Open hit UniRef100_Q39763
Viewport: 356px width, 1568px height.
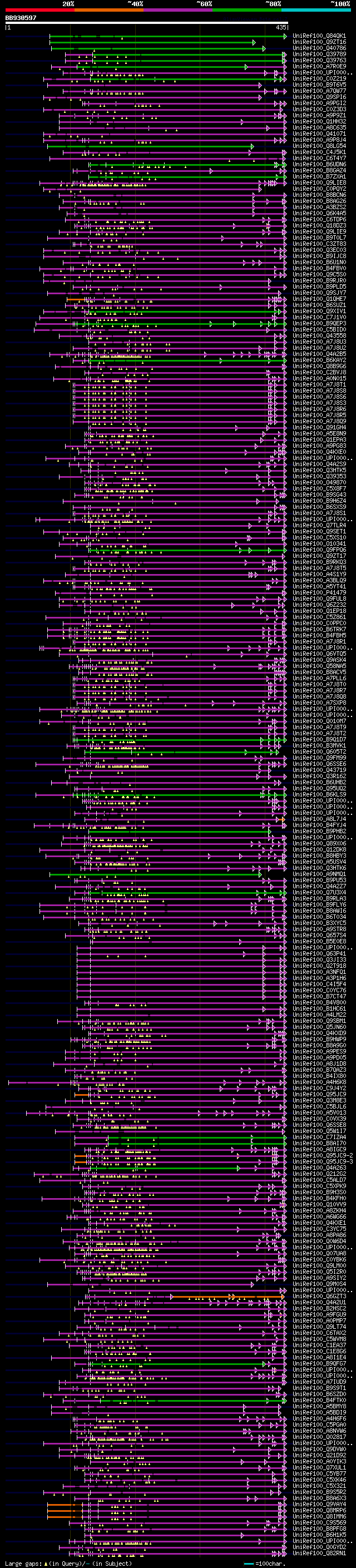[319, 60]
